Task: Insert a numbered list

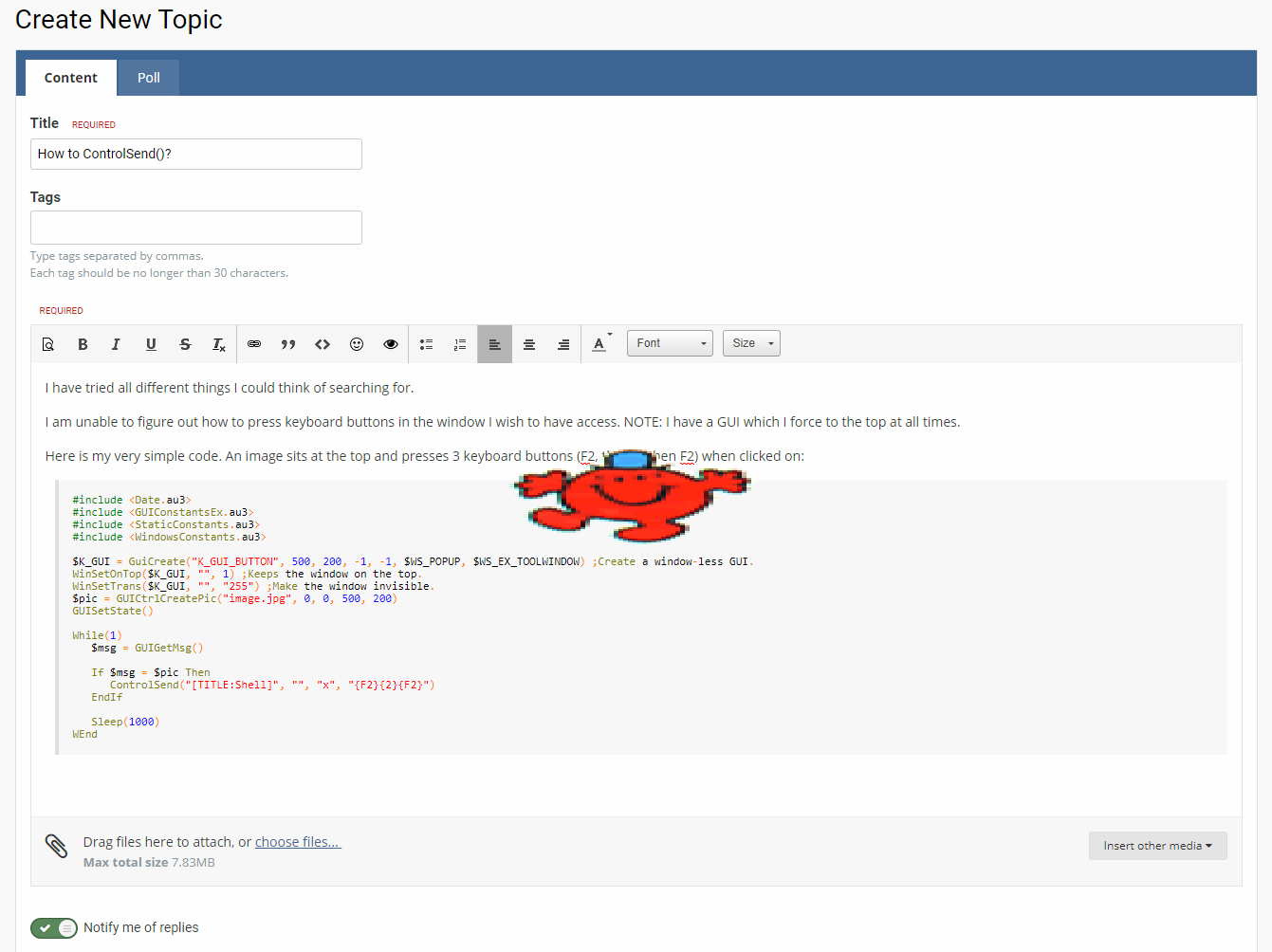Action: pos(460,344)
